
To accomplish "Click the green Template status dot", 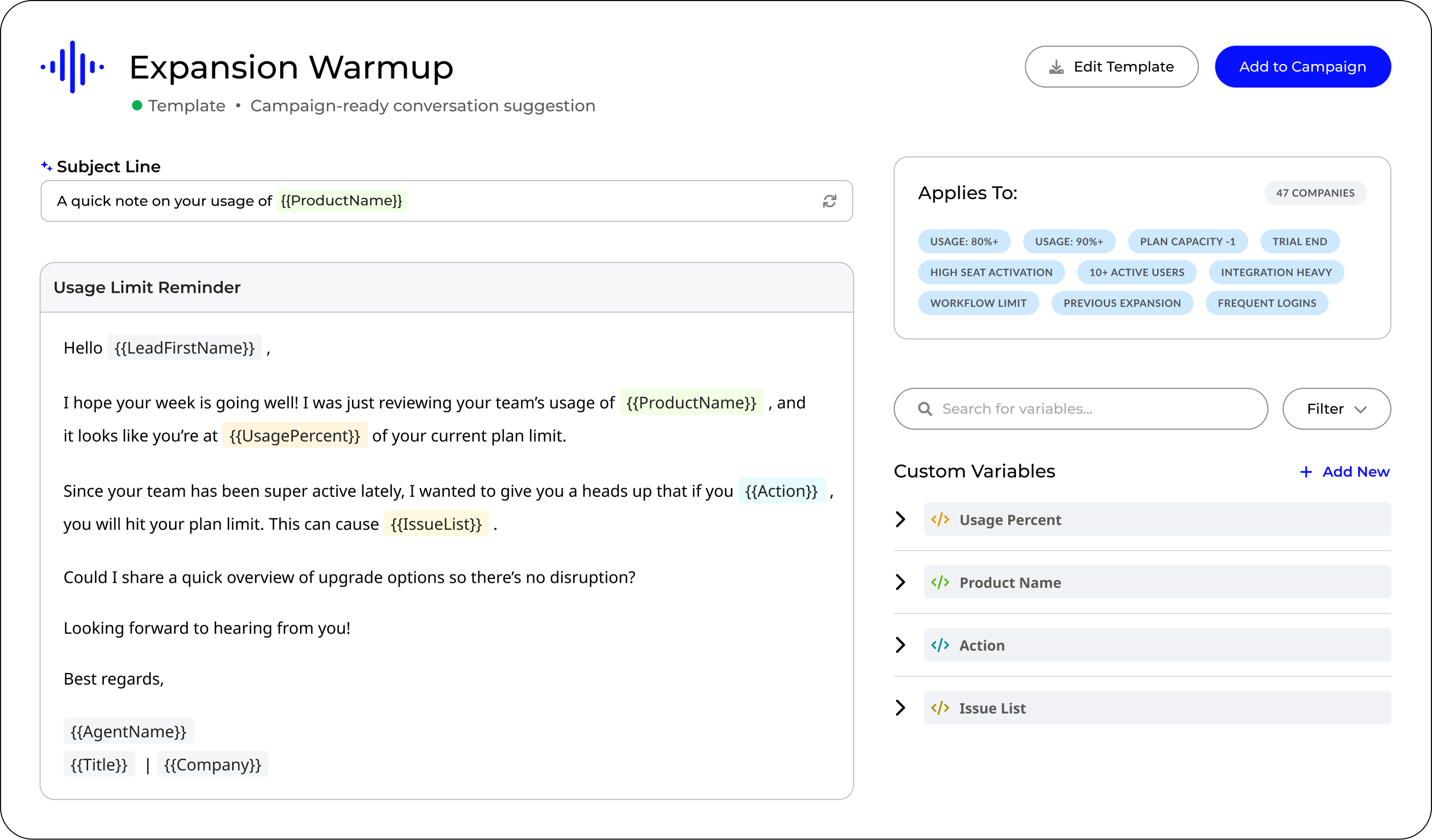I will point(137,106).
